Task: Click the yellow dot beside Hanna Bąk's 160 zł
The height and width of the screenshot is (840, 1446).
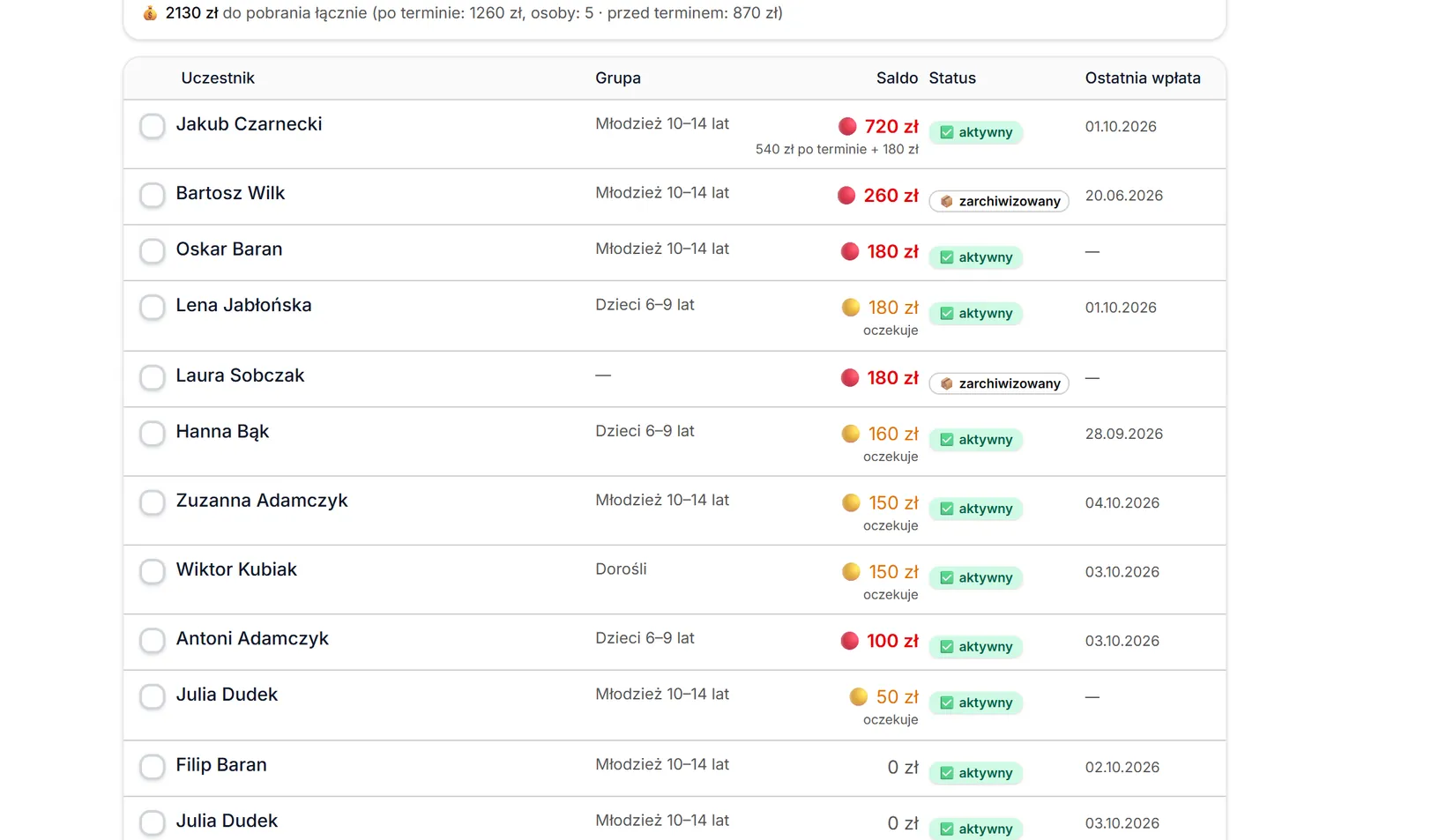Action: coord(851,433)
